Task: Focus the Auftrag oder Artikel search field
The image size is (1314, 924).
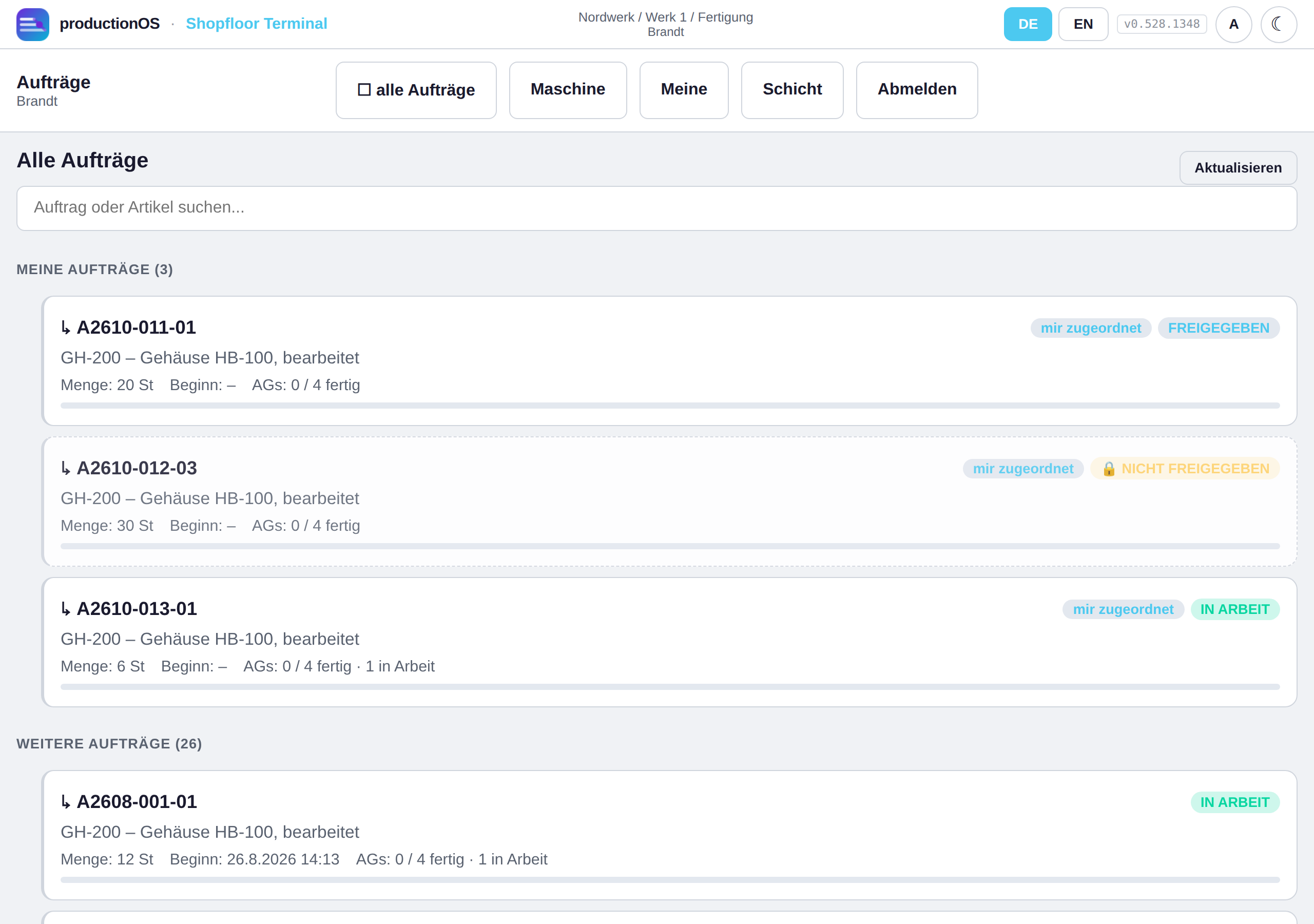Action: (656, 208)
